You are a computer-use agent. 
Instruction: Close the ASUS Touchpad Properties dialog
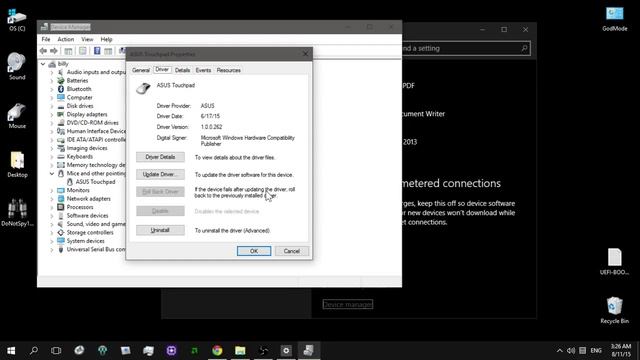[x=305, y=54]
